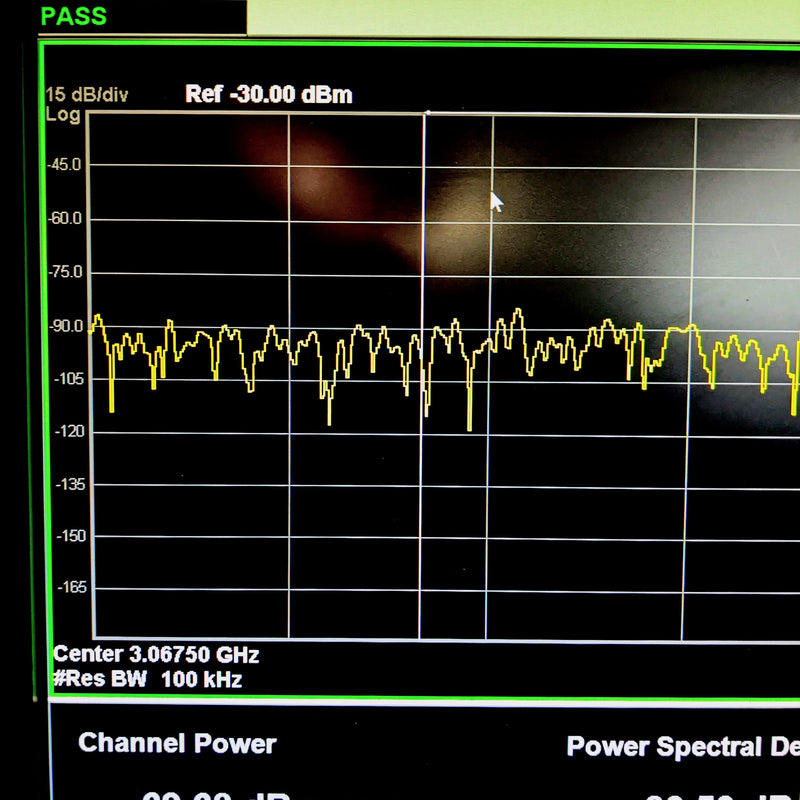
Task: Click the -90.0 y-axis label
Action: [66, 326]
